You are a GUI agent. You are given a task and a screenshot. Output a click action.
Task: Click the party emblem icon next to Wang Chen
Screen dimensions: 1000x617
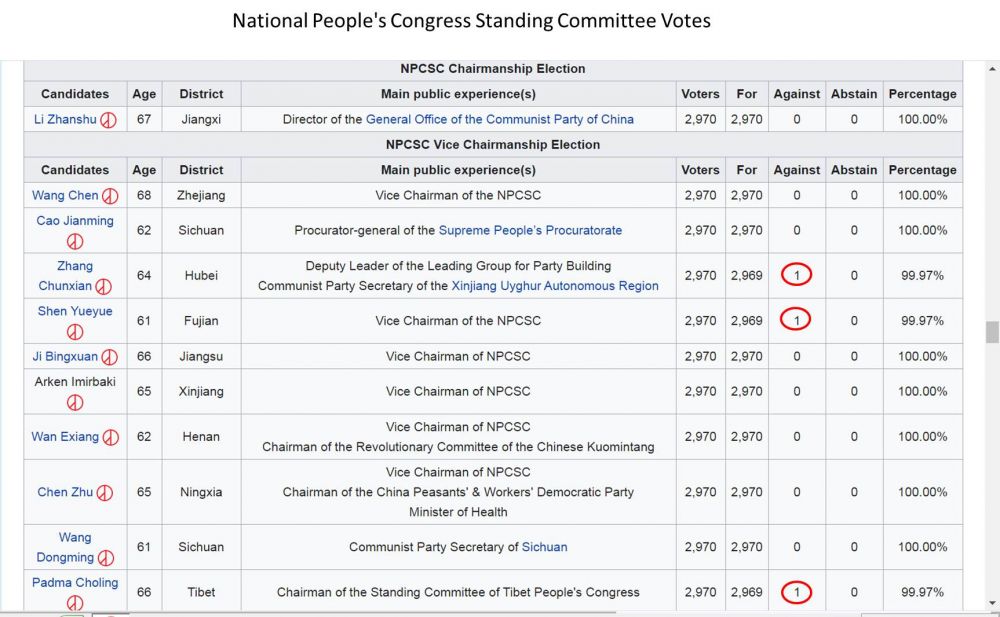coord(110,196)
